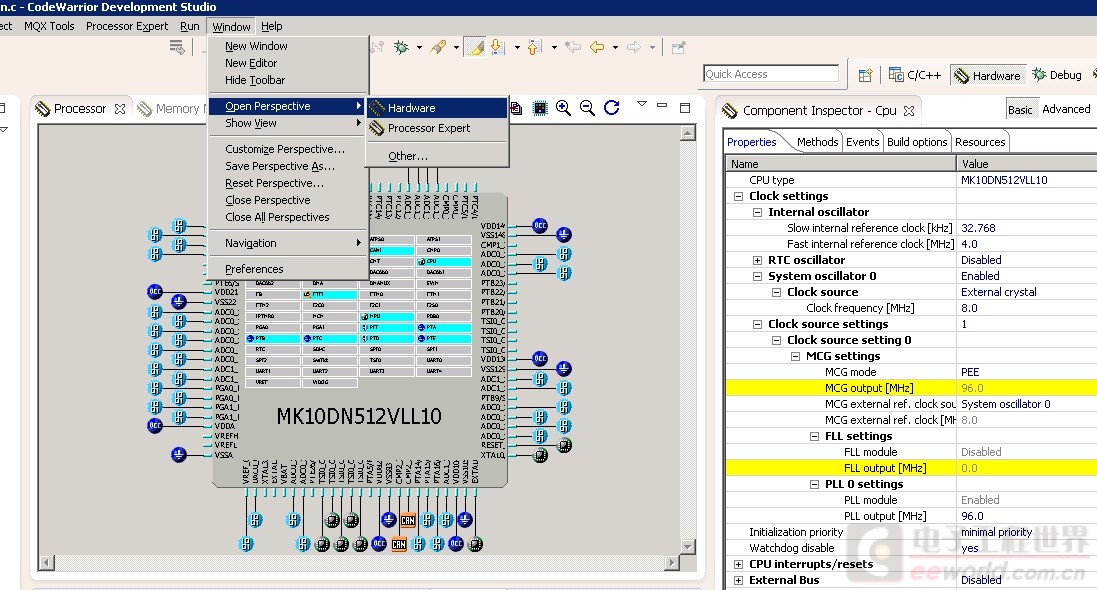Zoom in on the processor view
Viewport: 1097px width, 590px height.
point(563,108)
